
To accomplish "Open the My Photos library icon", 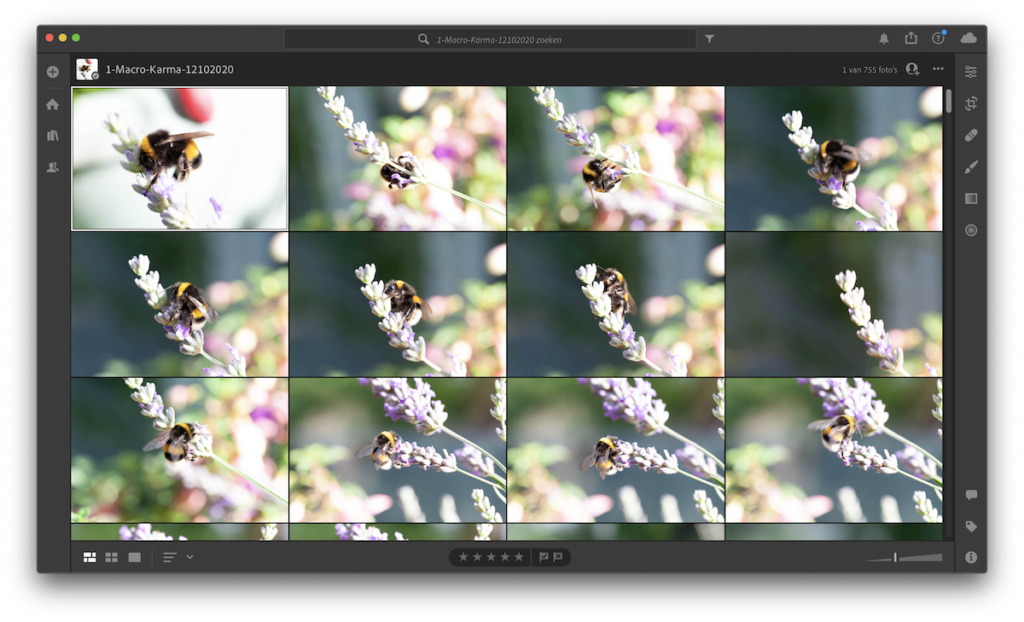I will tap(53, 135).
